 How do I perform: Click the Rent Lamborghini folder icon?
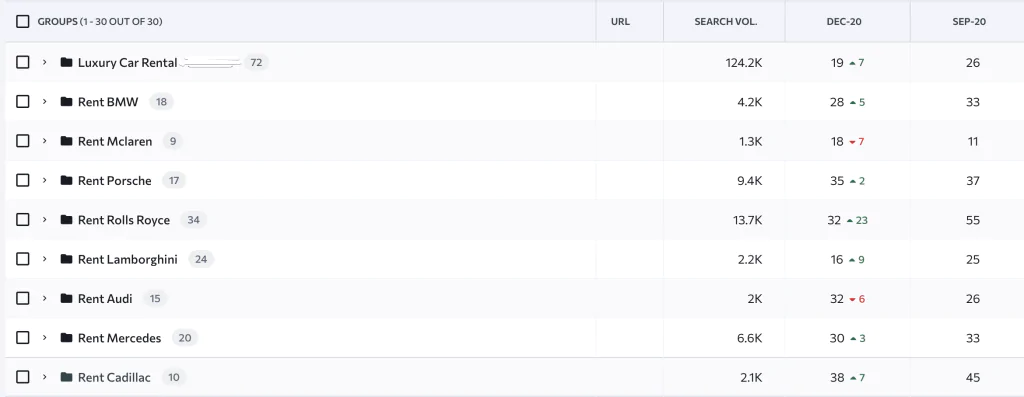[66, 259]
